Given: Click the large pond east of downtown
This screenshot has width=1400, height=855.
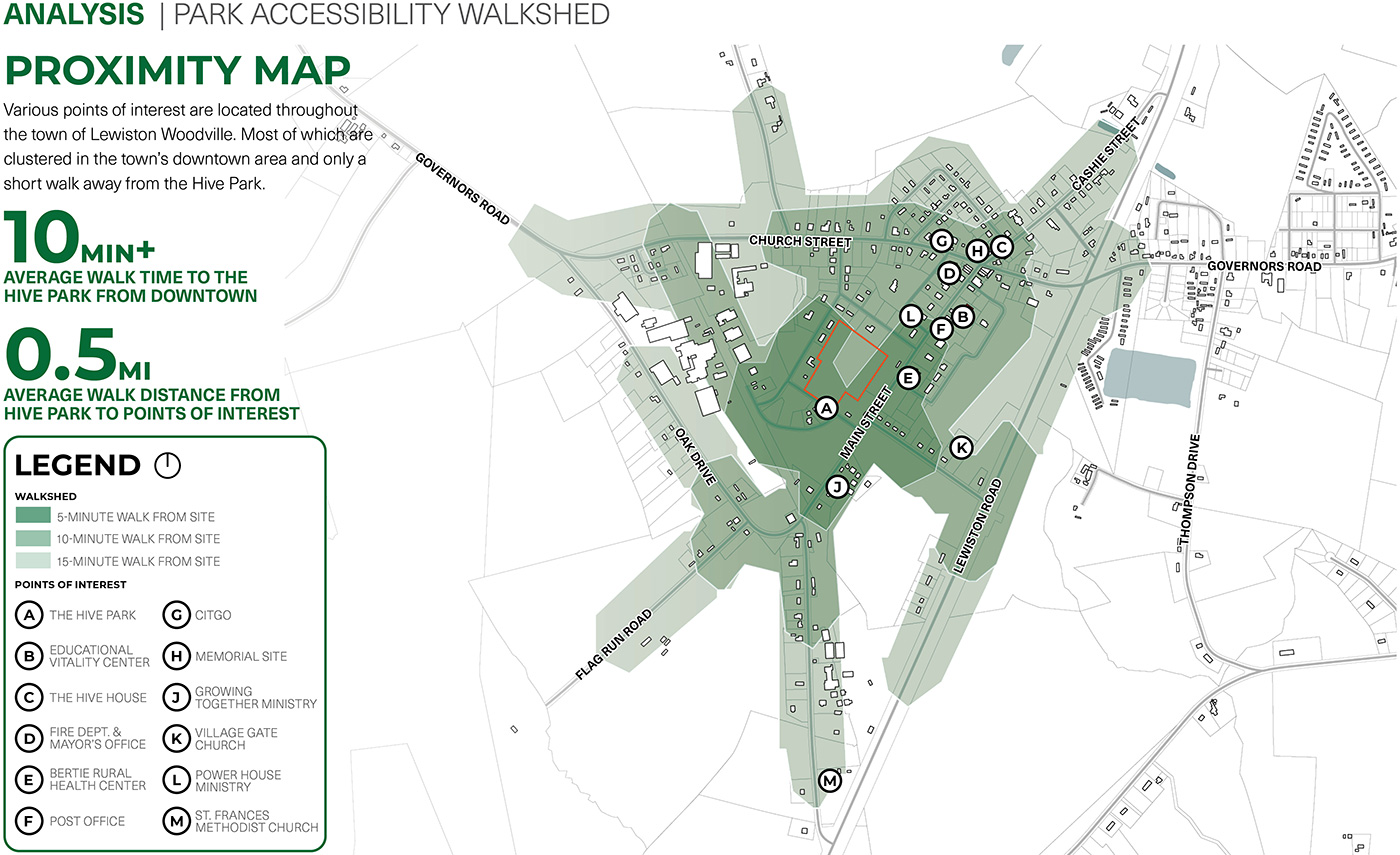Looking at the screenshot, I should tap(1150, 378).
